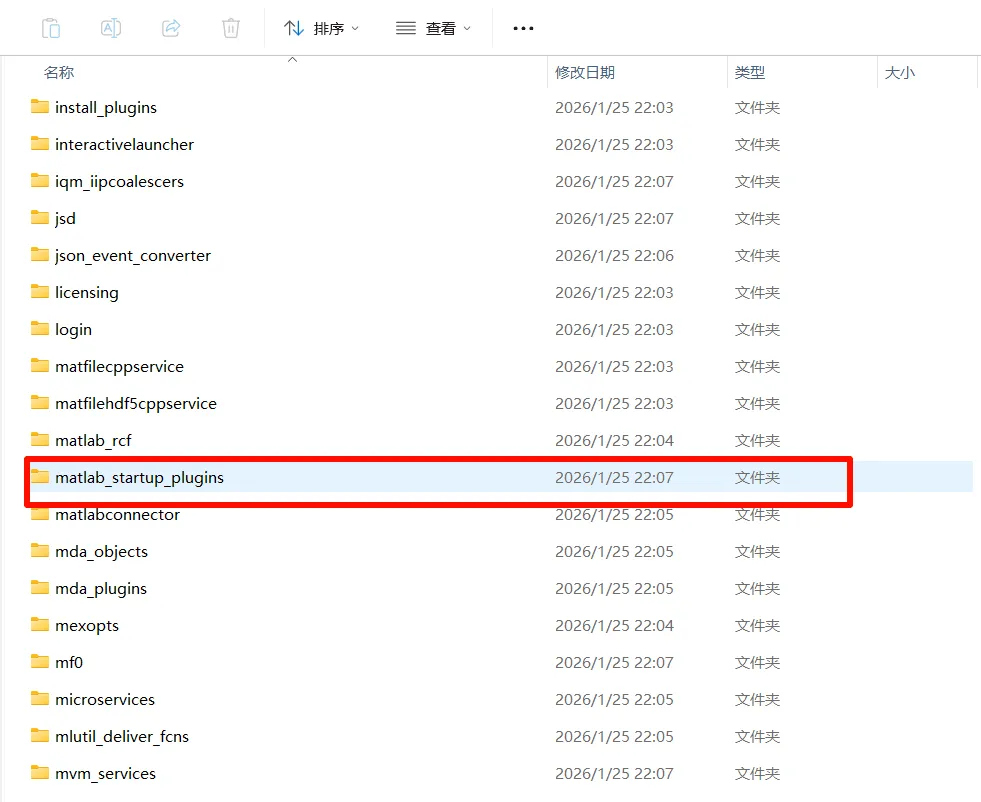Sort by the 类型 column header
Viewport: 981px width, 802px height.
750,73
